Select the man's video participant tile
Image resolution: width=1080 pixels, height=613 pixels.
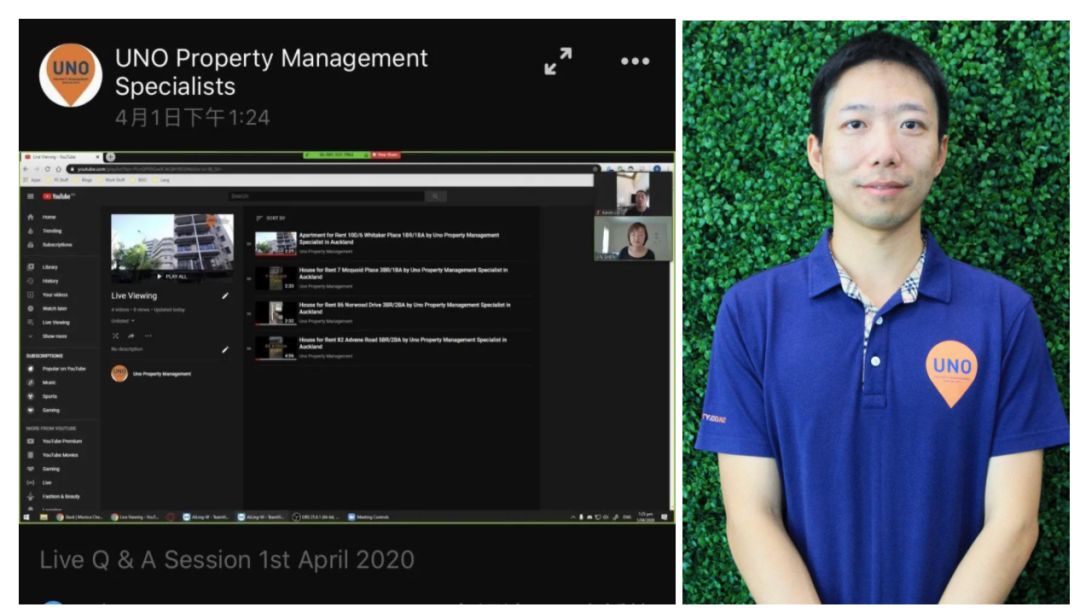(633, 194)
